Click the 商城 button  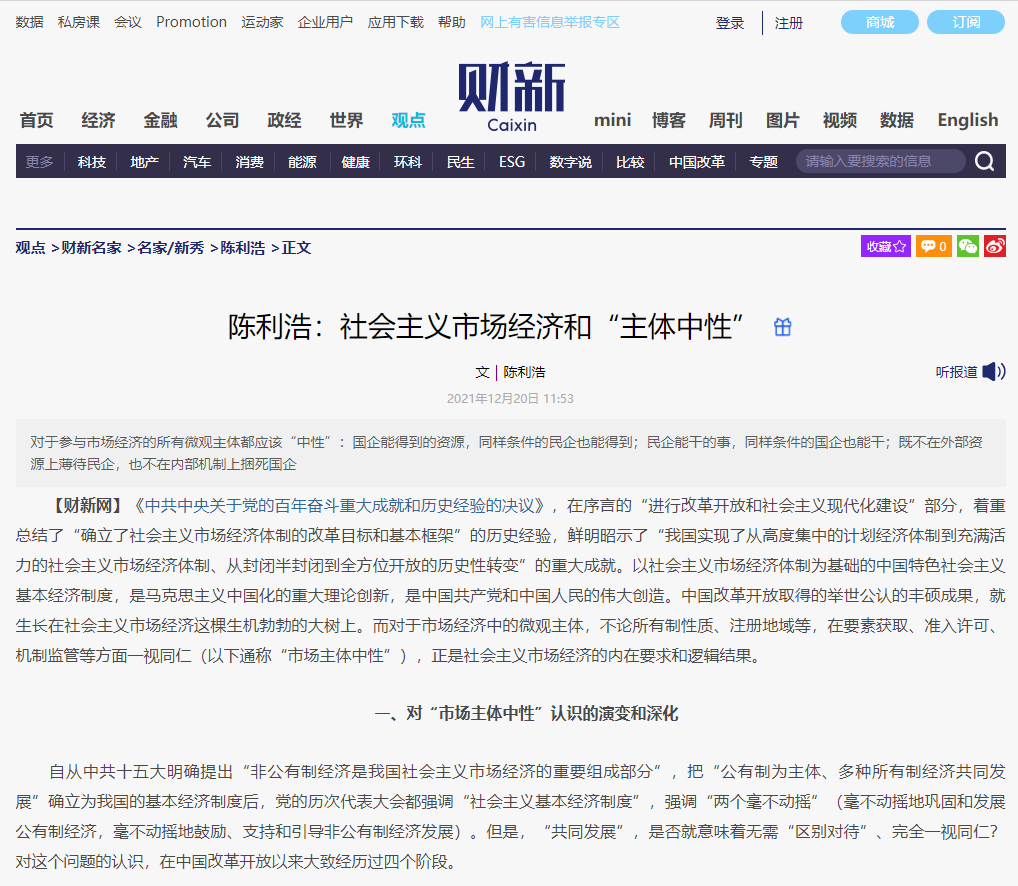[880, 22]
